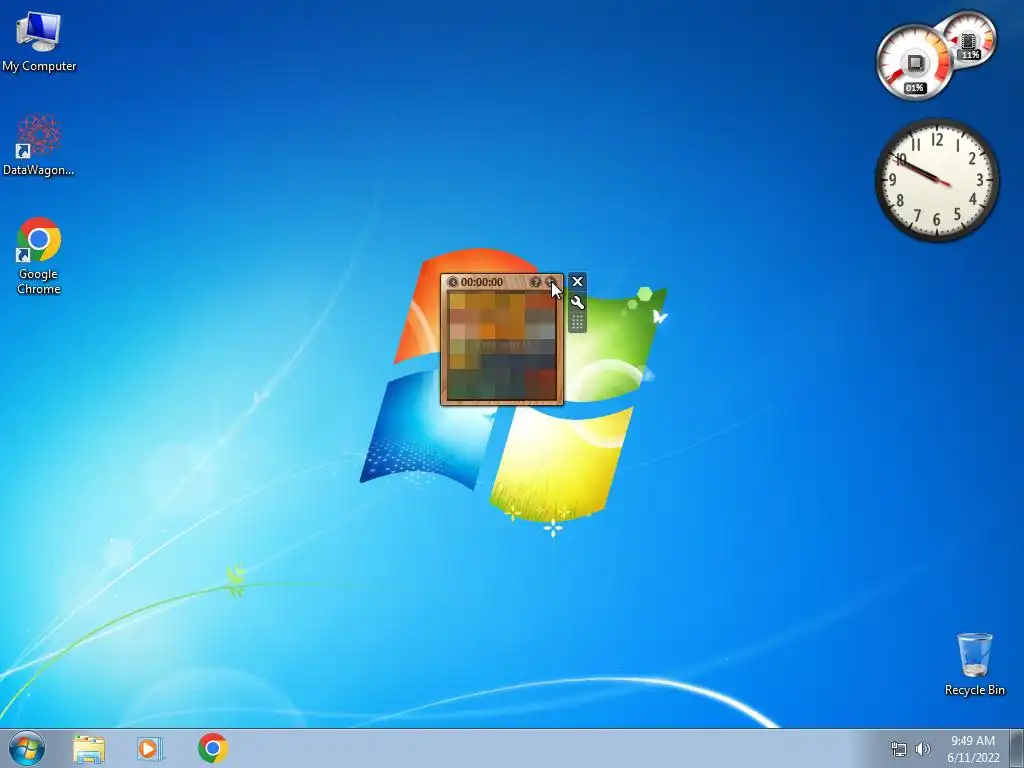Open the taskbar clock showing 9:49 AM

973,749
